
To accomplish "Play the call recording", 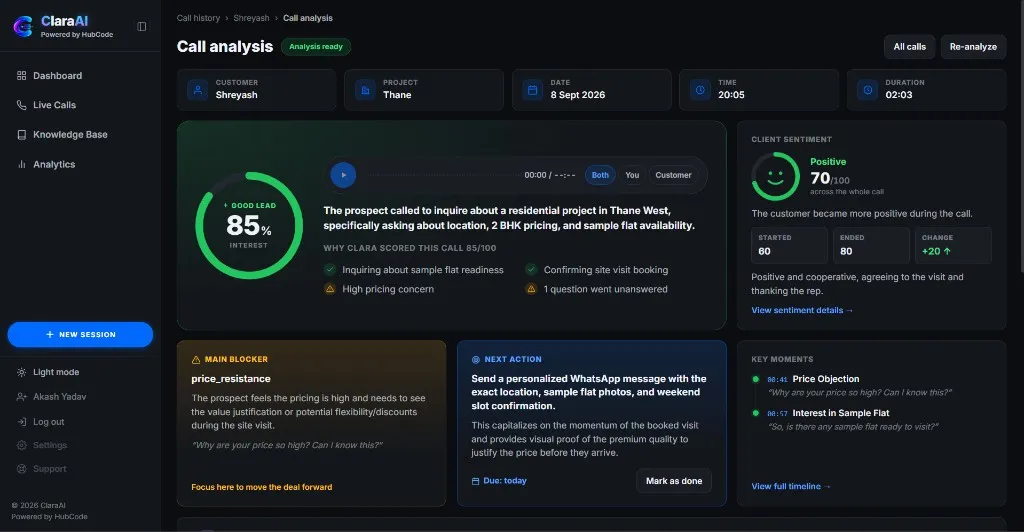I will (x=343, y=175).
